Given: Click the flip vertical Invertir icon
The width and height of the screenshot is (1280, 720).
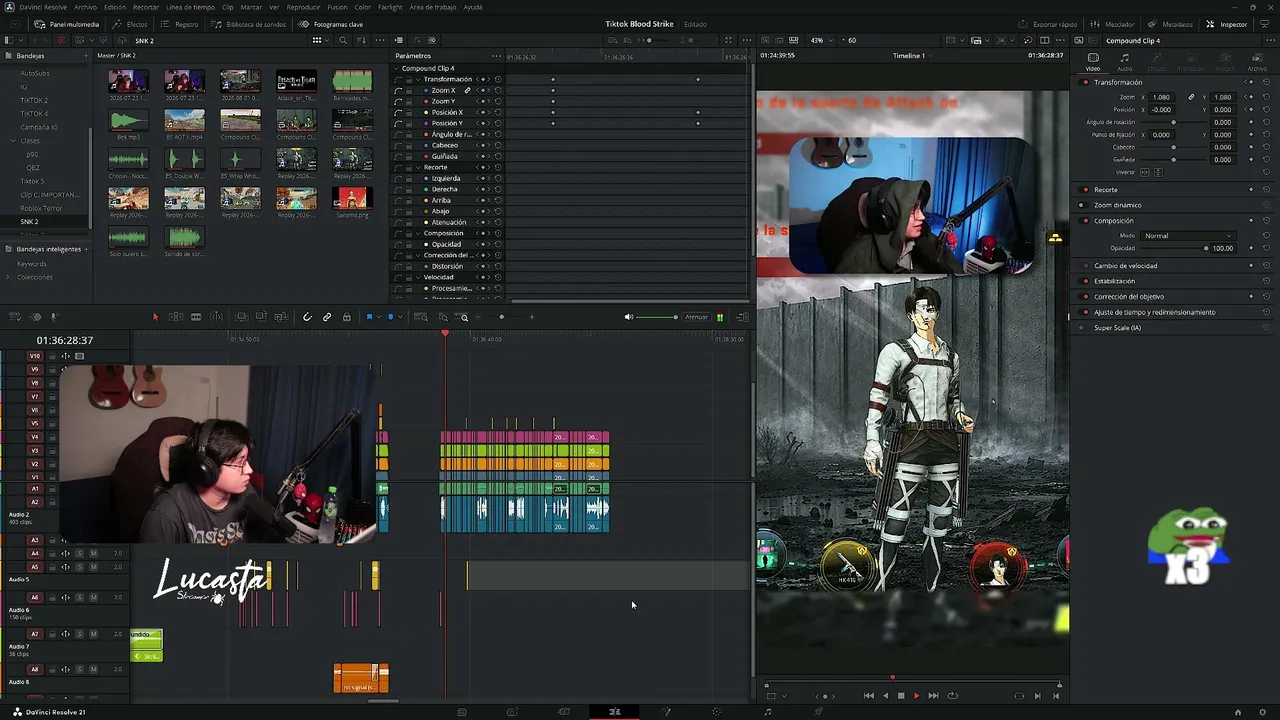Looking at the screenshot, I should click(x=1159, y=172).
